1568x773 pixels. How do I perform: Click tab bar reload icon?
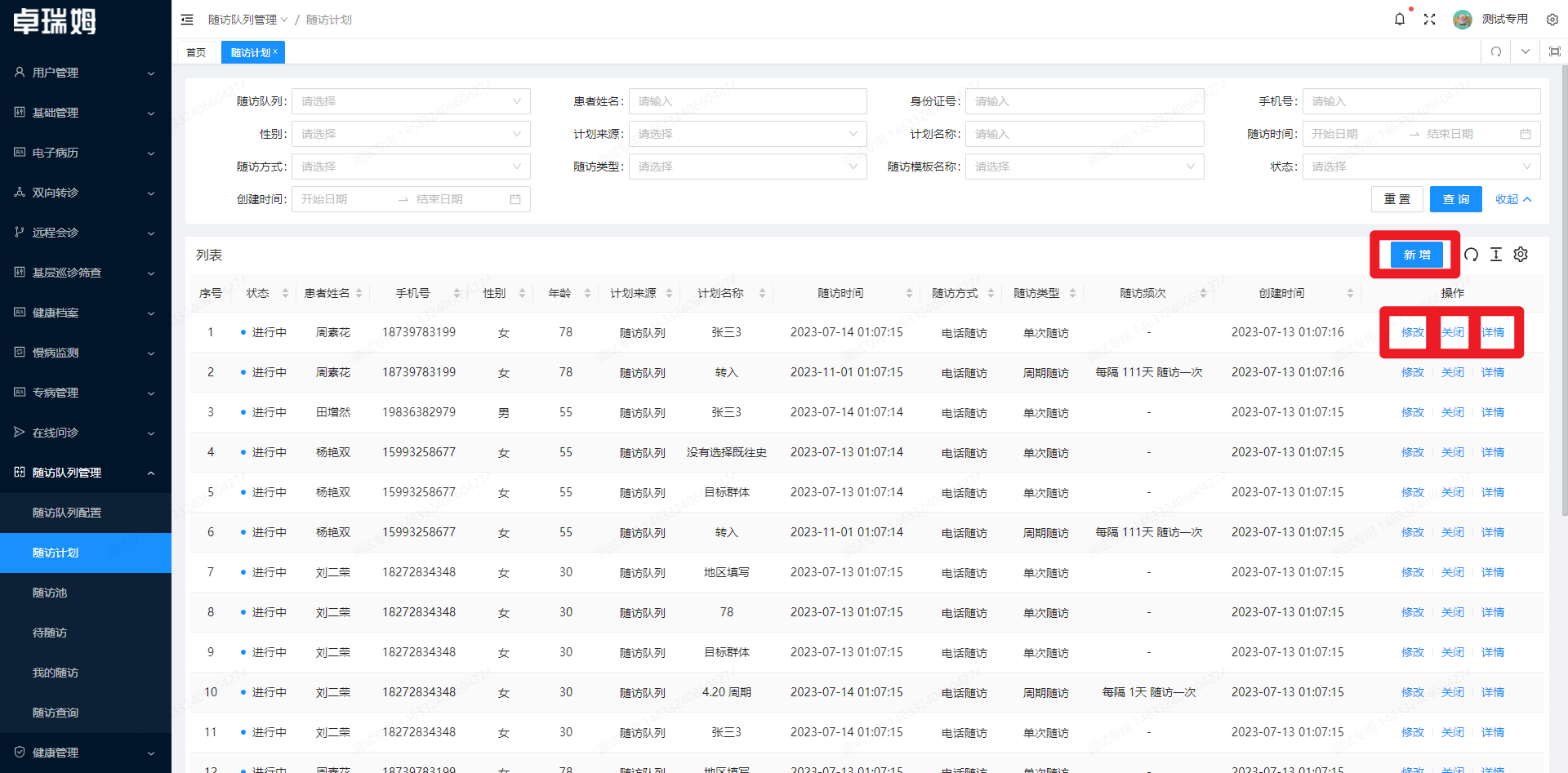[1495, 51]
